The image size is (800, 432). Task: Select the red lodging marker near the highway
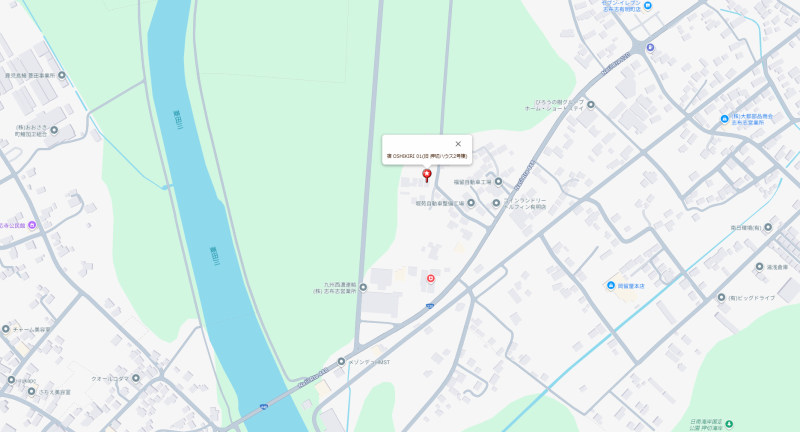coord(431,278)
